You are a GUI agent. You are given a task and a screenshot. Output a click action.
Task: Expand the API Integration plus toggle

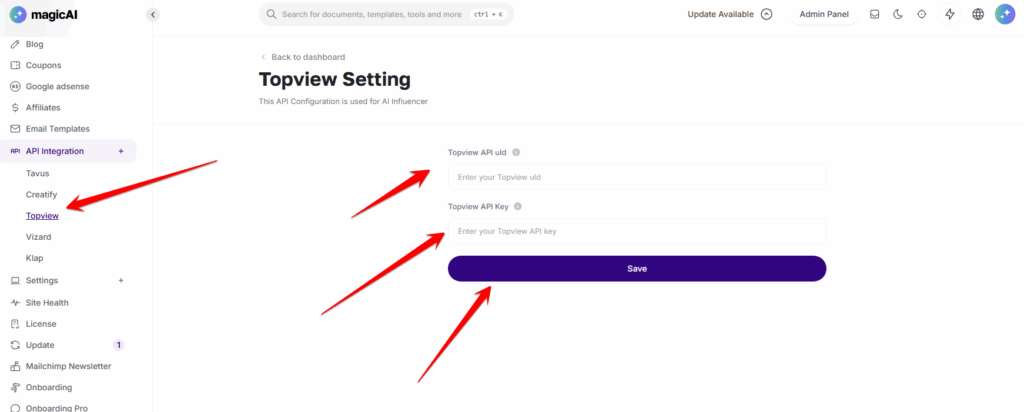(120, 151)
